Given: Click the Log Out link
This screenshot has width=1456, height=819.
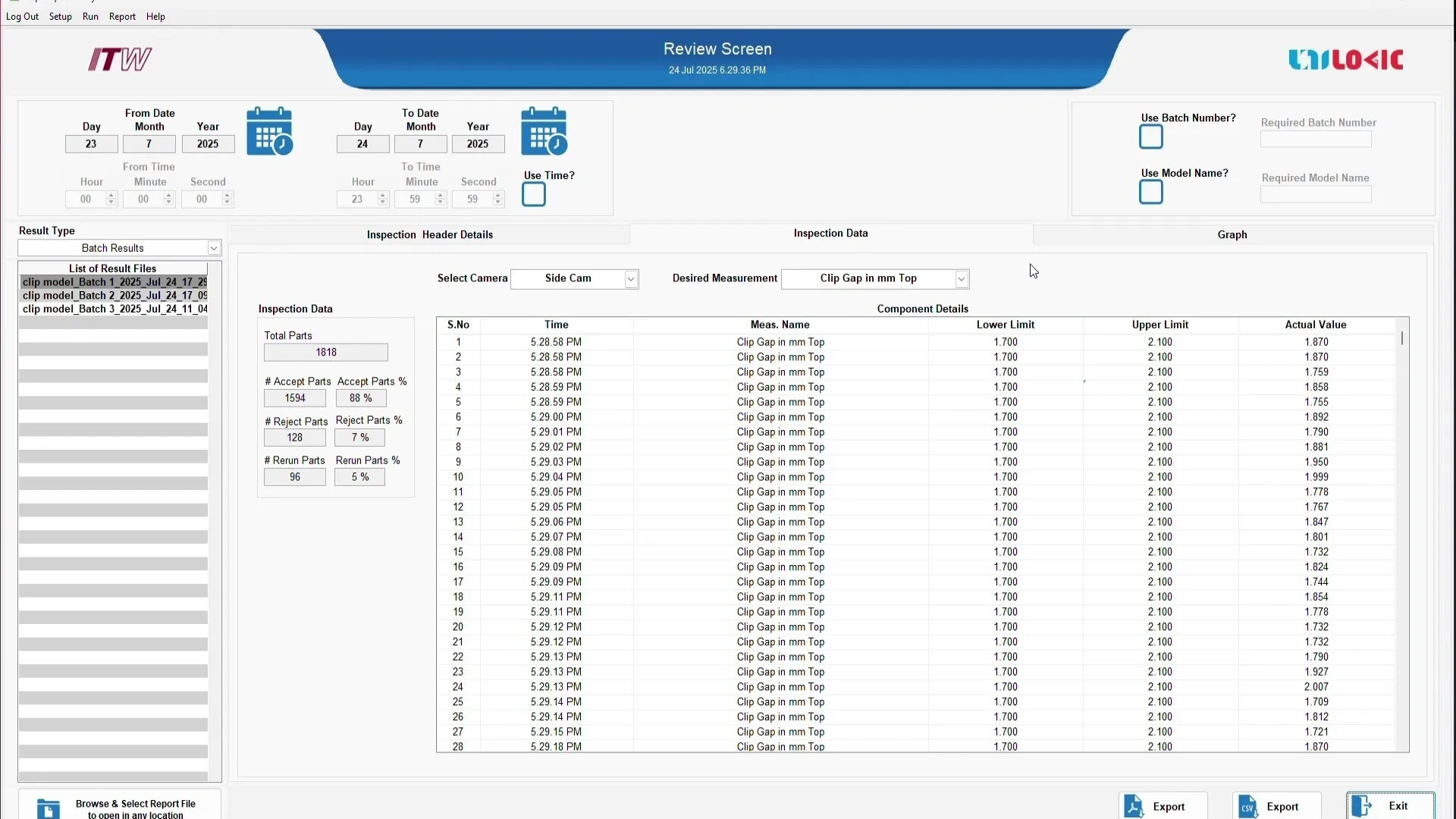Looking at the screenshot, I should (x=22, y=16).
